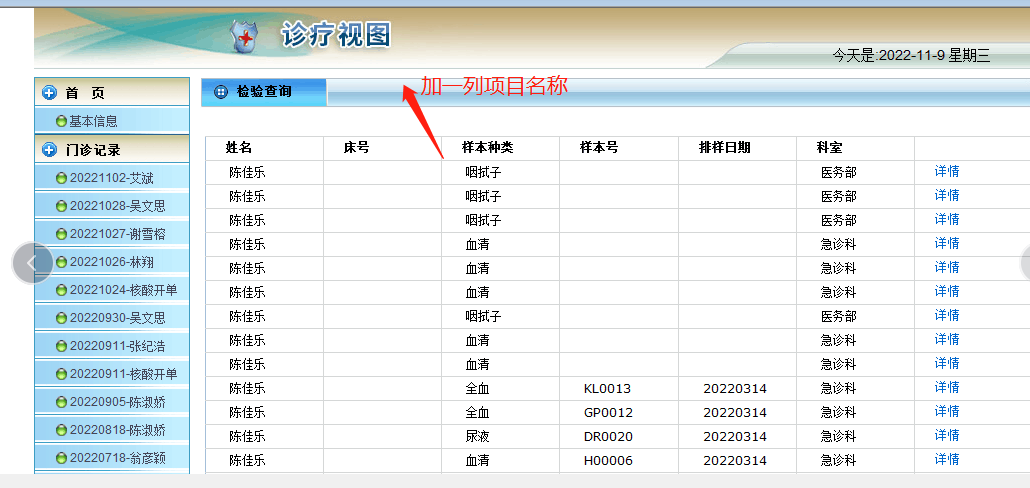The image size is (1030, 488).
Task: Click the 检验查询 header circle icon
Action: point(221,92)
